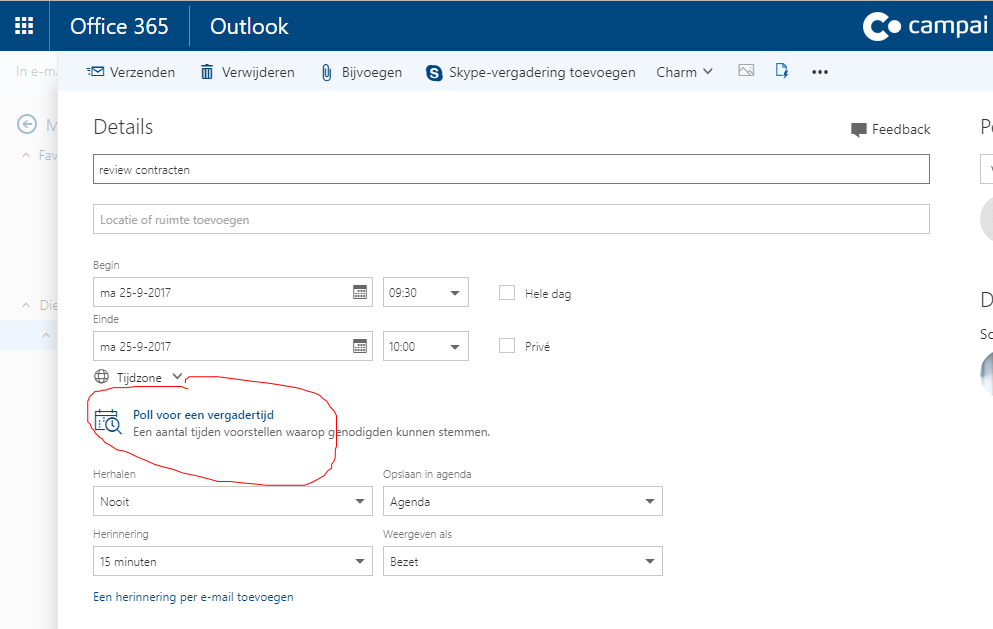Open the image insert icon
Image resolution: width=993 pixels, height=629 pixels.
746,71
